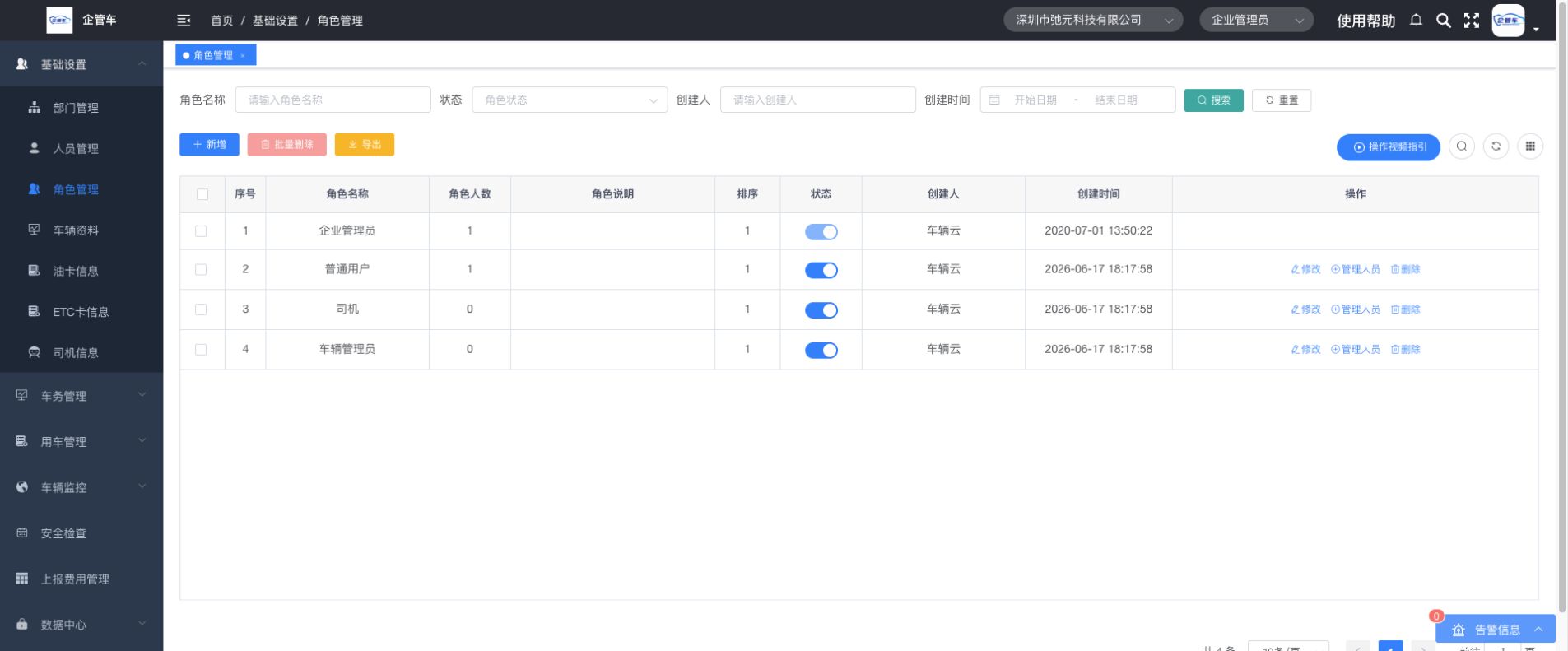Expand the 用车管理 menu group
Viewport: 1568px width, 651px height.
[81, 442]
